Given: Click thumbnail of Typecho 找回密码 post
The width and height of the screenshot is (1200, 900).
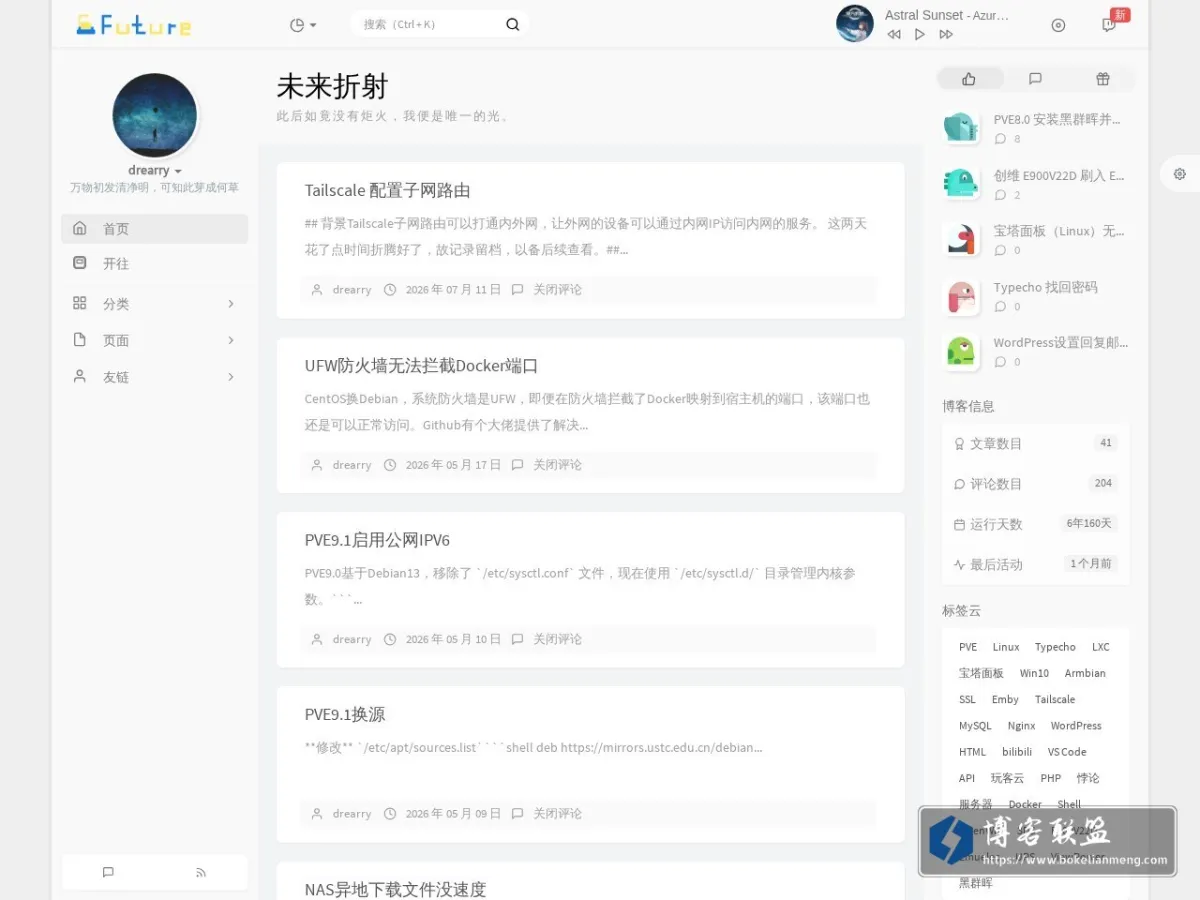Looking at the screenshot, I should [961, 296].
